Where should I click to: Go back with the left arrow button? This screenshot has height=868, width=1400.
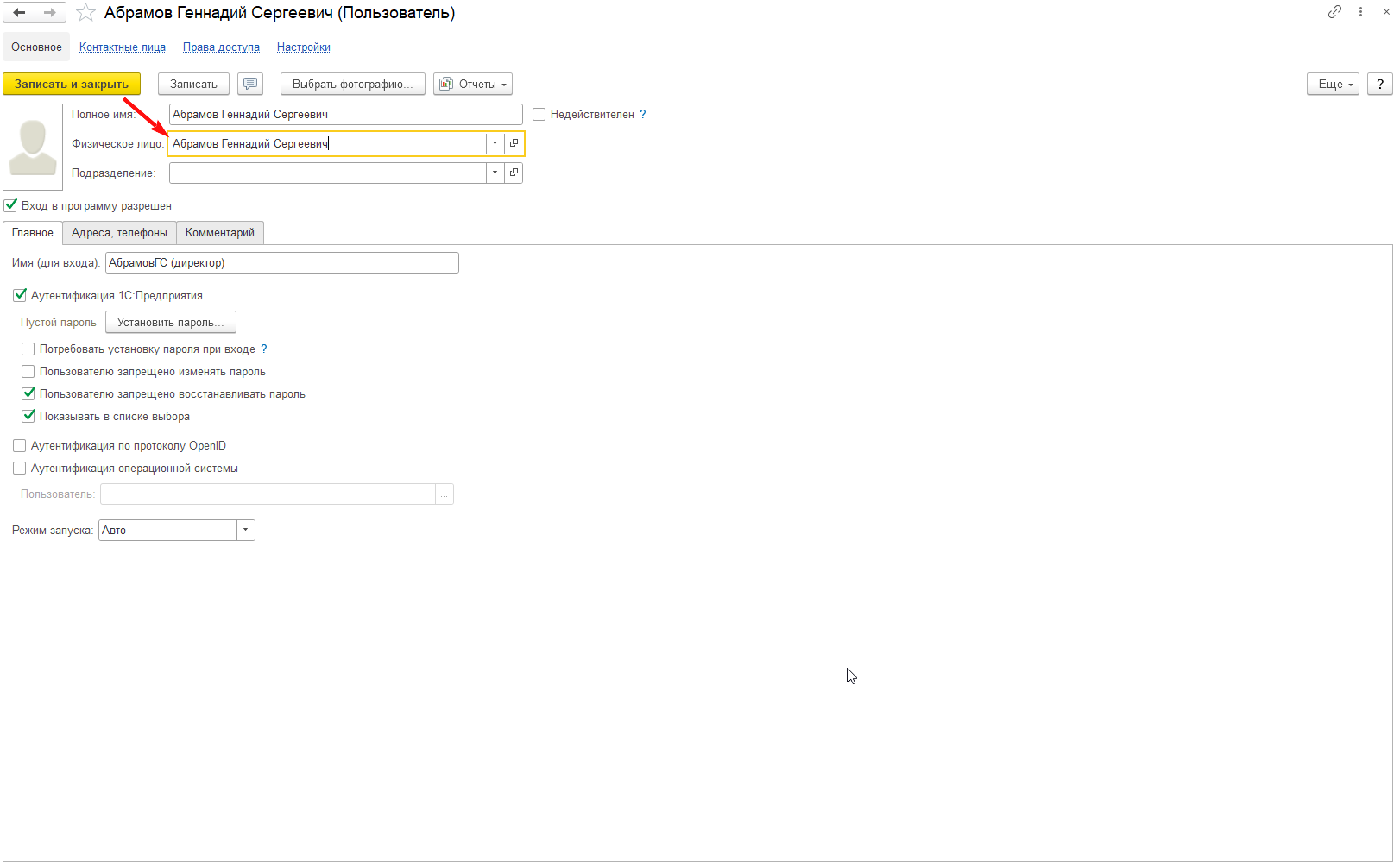[19, 13]
